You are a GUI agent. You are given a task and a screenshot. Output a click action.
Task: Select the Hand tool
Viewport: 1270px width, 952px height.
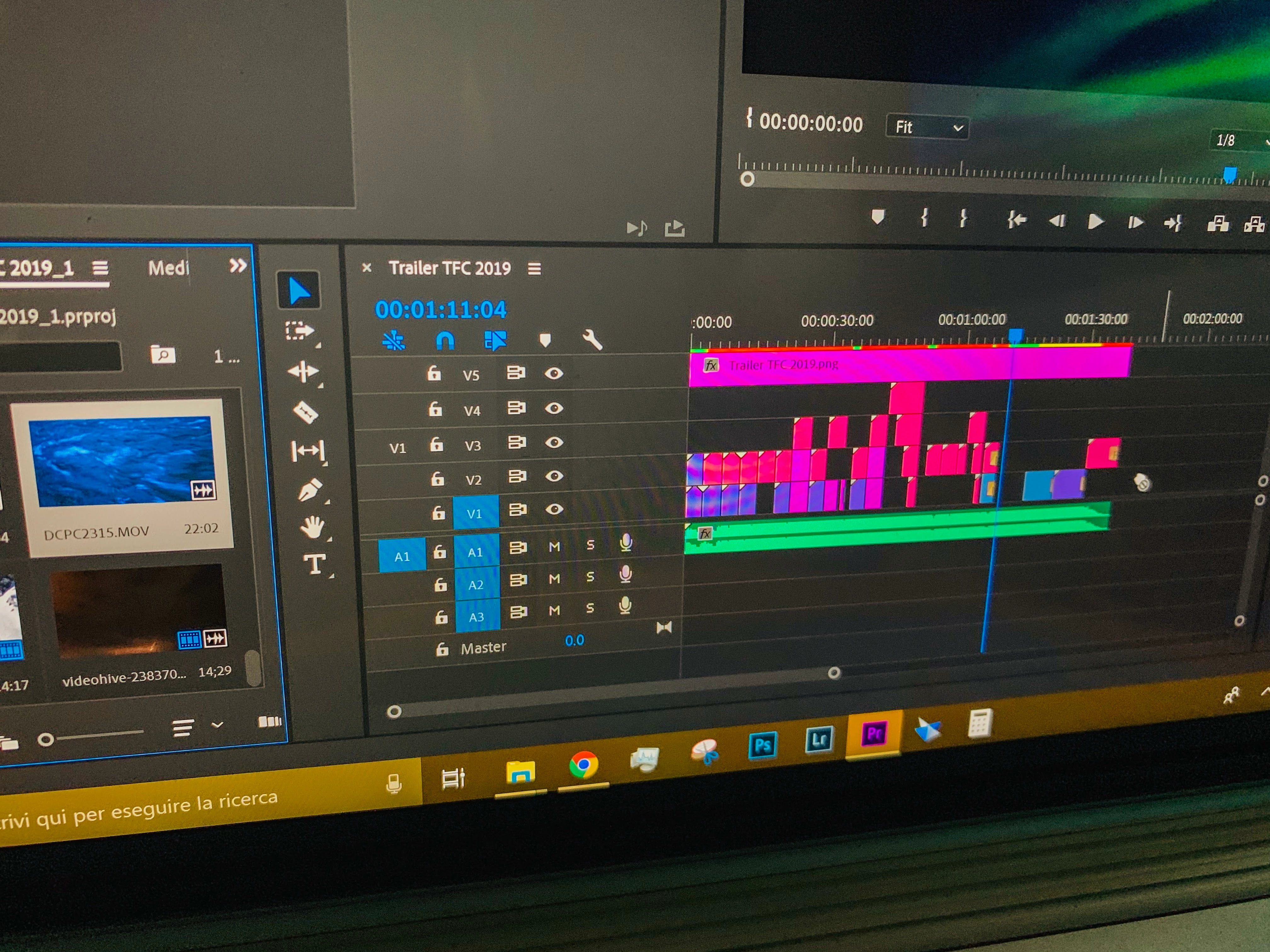pyautogui.click(x=312, y=527)
